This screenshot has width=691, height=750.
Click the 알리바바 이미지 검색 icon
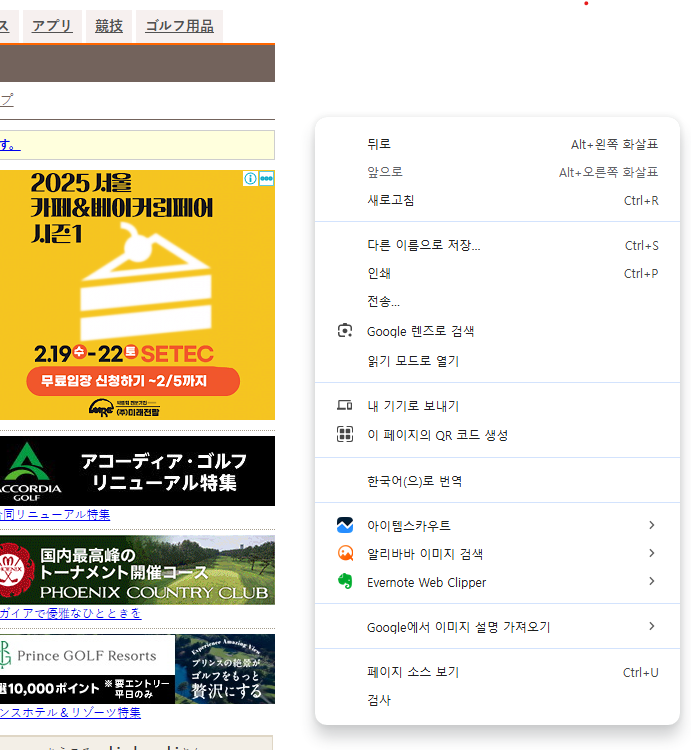coord(345,553)
